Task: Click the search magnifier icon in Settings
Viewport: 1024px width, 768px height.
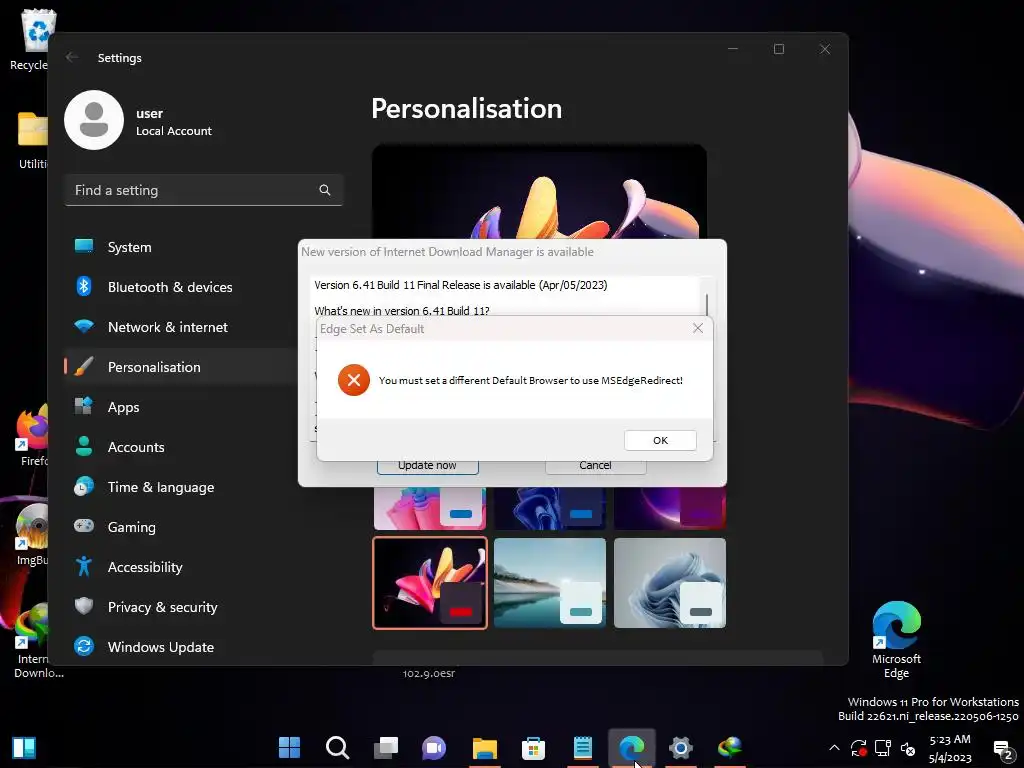Action: pos(325,190)
